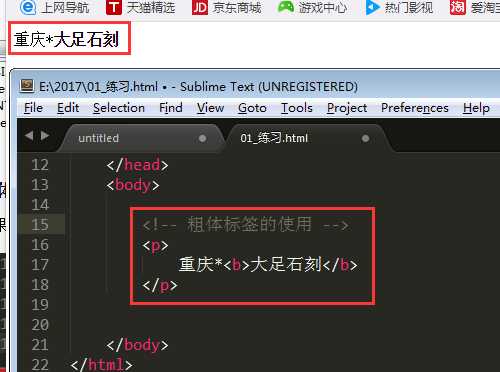Open the Goto menu
Image resolution: width=500 pixels, height=372 pixels.
[x=252, y=108]
